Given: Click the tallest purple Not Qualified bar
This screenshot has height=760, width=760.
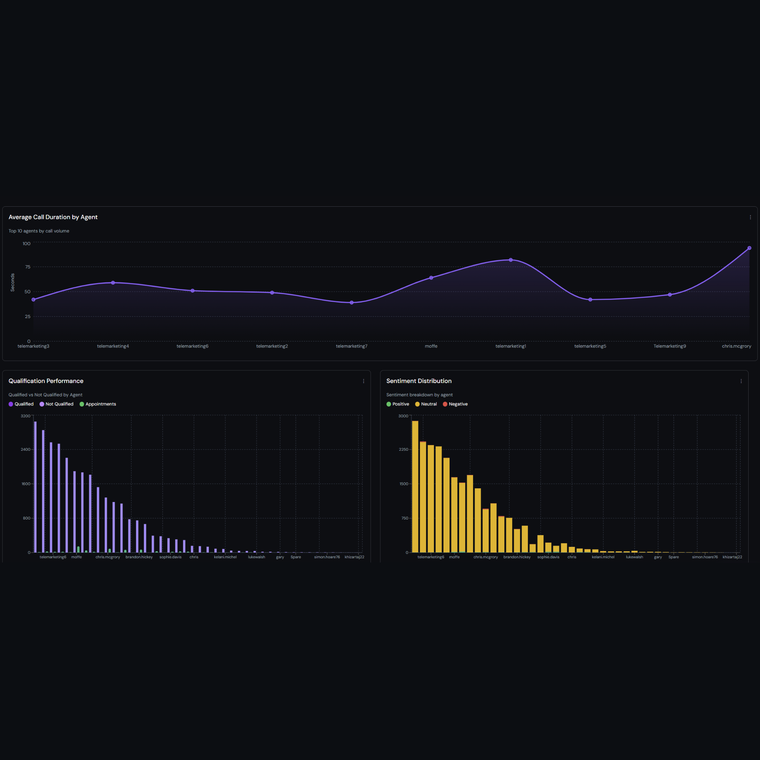Looking at the screenshot, I should (x=35, y=487).
